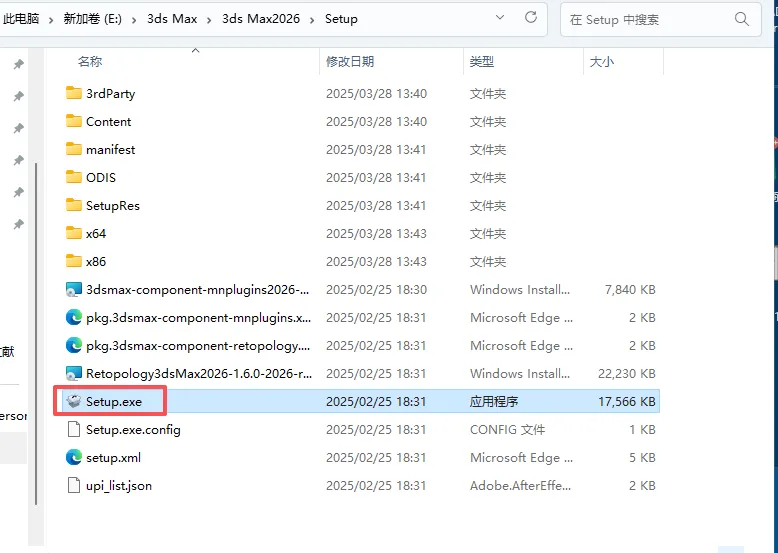Screen dimensions: 778x553
Task: Expand the chevron after 3ds Max in the path
Action: click(x=209, y=20)
